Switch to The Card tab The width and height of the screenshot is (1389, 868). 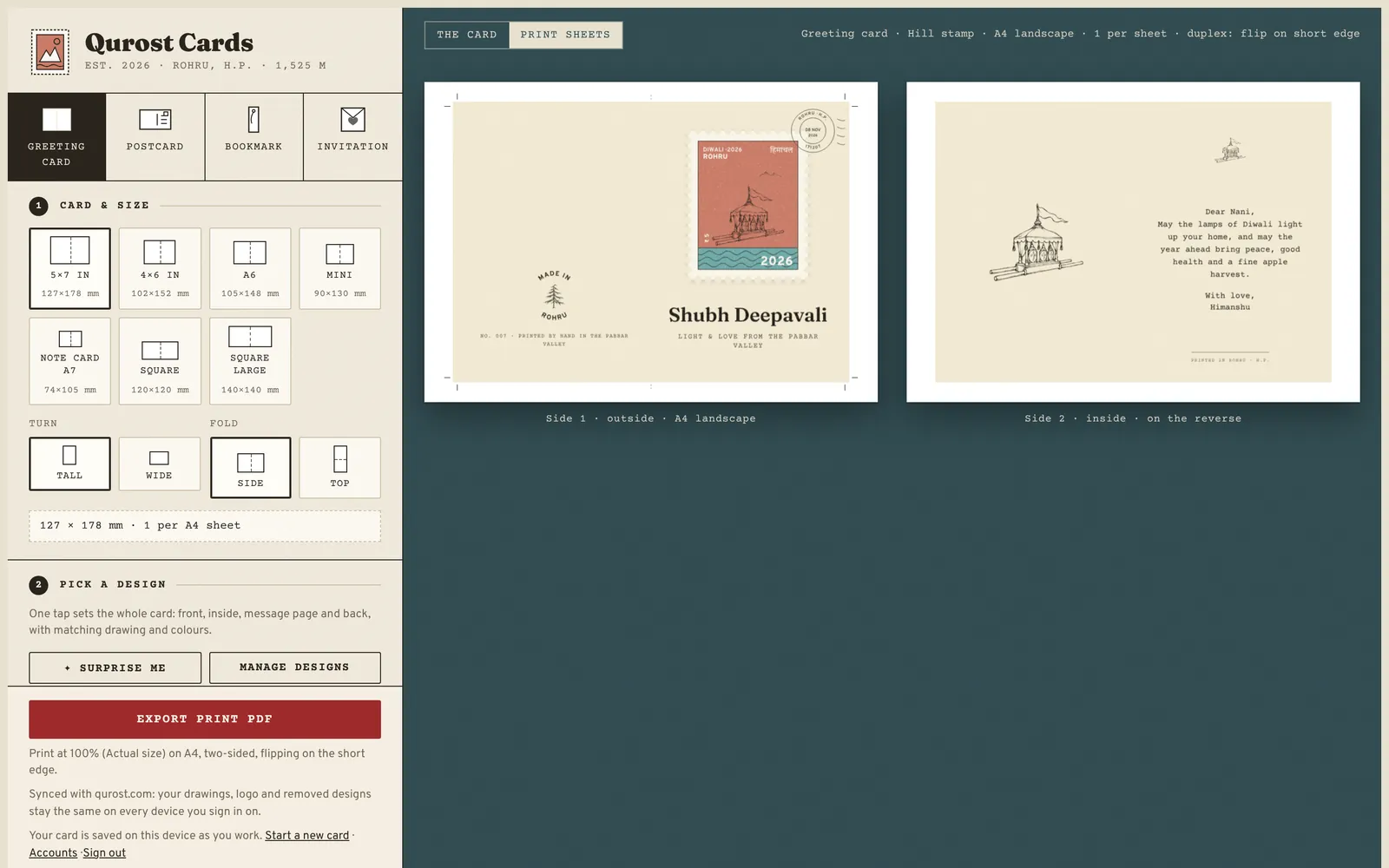click(467, 35)
